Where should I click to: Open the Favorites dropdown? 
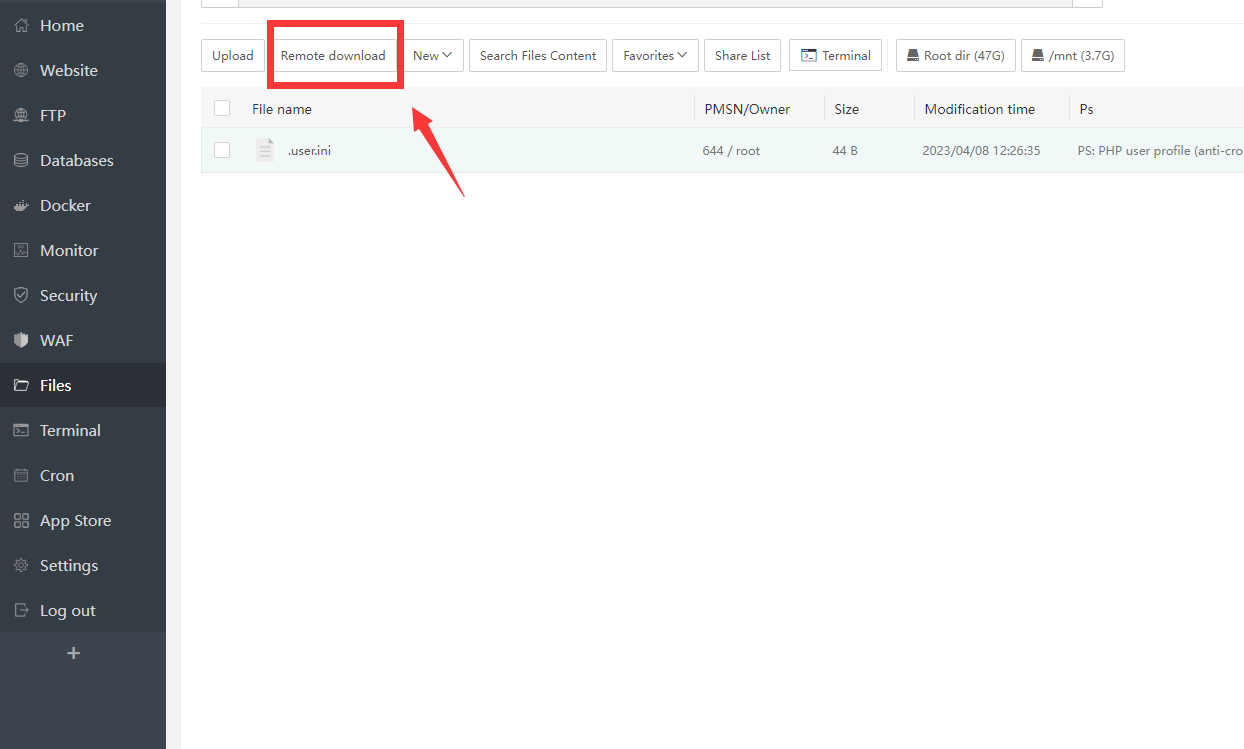pos(655,56)
